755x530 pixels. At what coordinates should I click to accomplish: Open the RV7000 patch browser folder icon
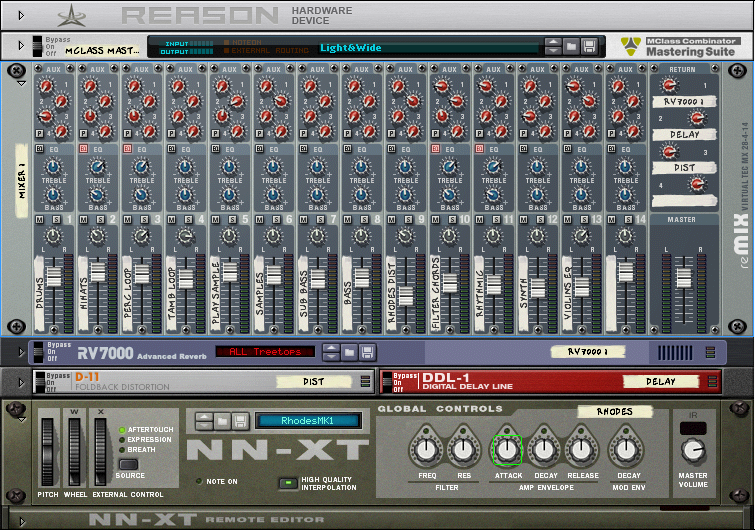click(349, 353)
